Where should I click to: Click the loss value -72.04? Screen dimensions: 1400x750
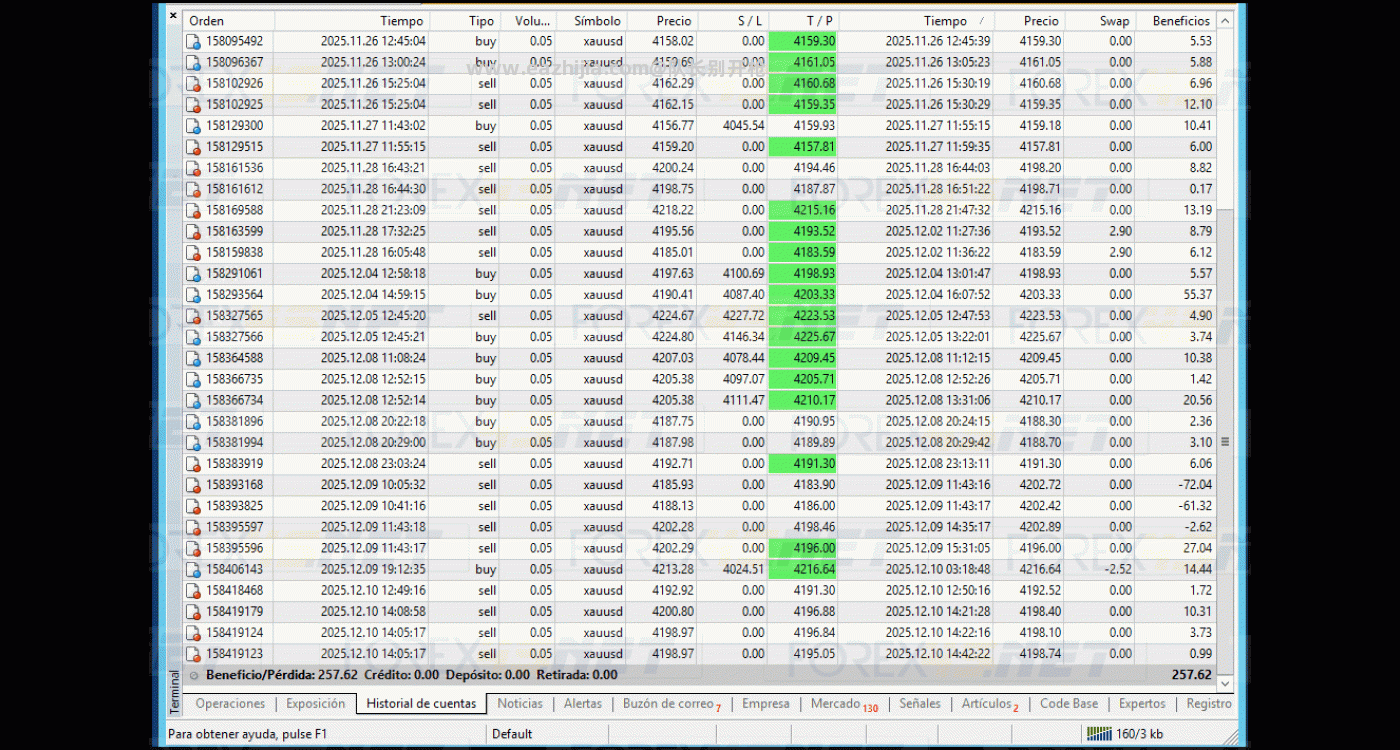click(x=1195, y=485)
